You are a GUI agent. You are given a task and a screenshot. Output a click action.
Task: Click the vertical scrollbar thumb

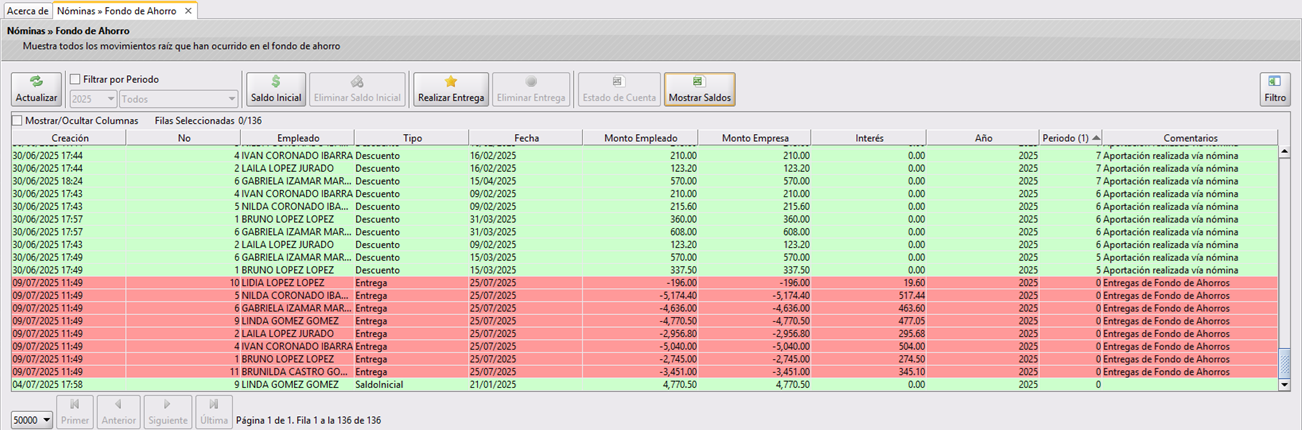(x=1285, y=362)
